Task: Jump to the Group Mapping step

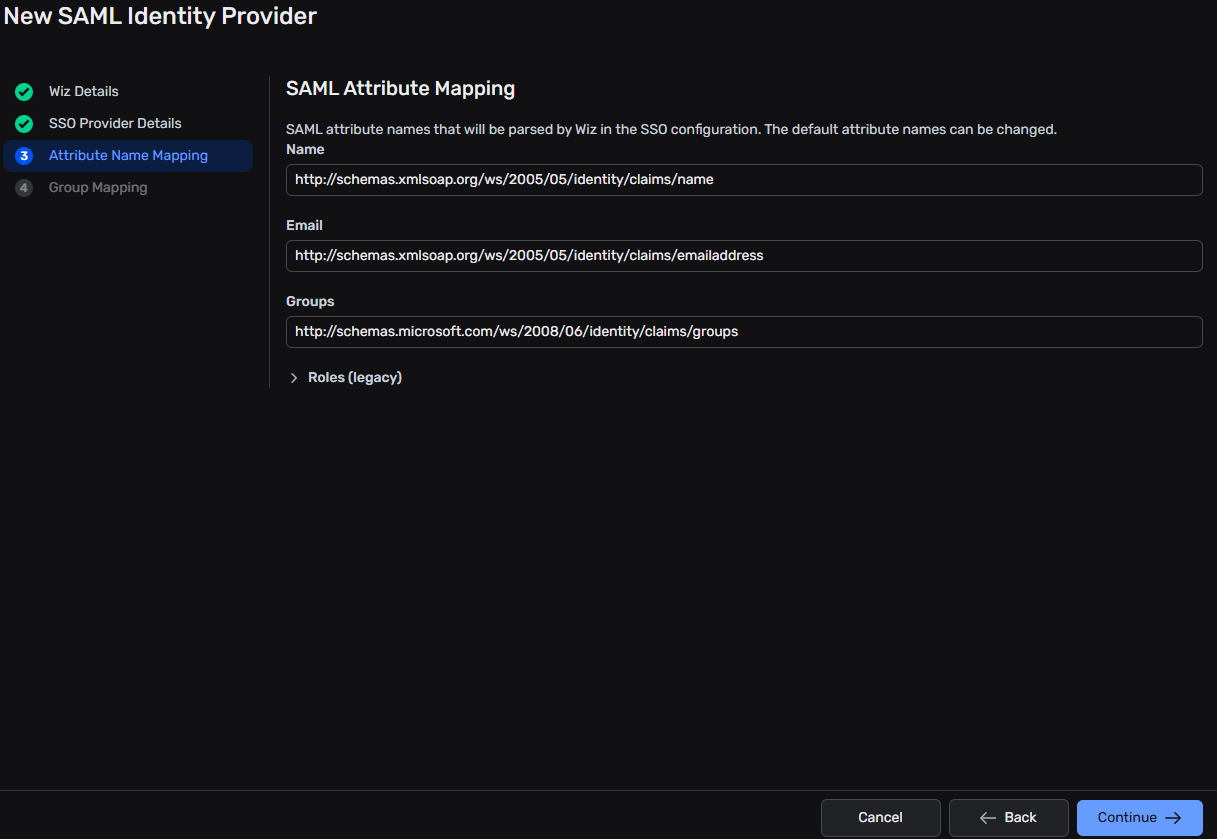Action: pyautogui.click(x=98, y=188)
